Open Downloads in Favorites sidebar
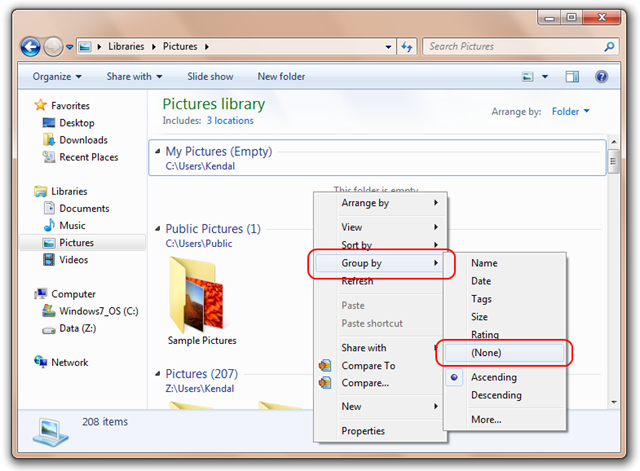The width and height of the screenshot is (640, 471). (82, 140)
